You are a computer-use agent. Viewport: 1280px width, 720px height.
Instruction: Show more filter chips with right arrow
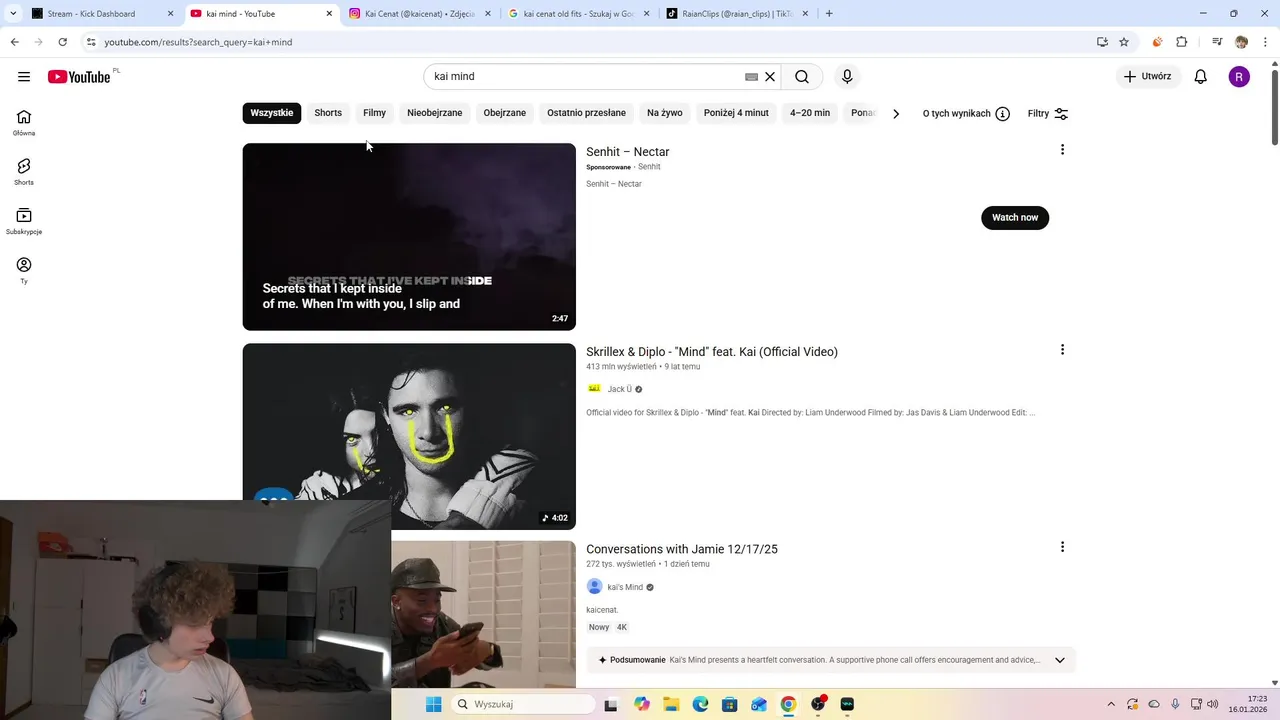pyautogui.click(x=896, y=114)
